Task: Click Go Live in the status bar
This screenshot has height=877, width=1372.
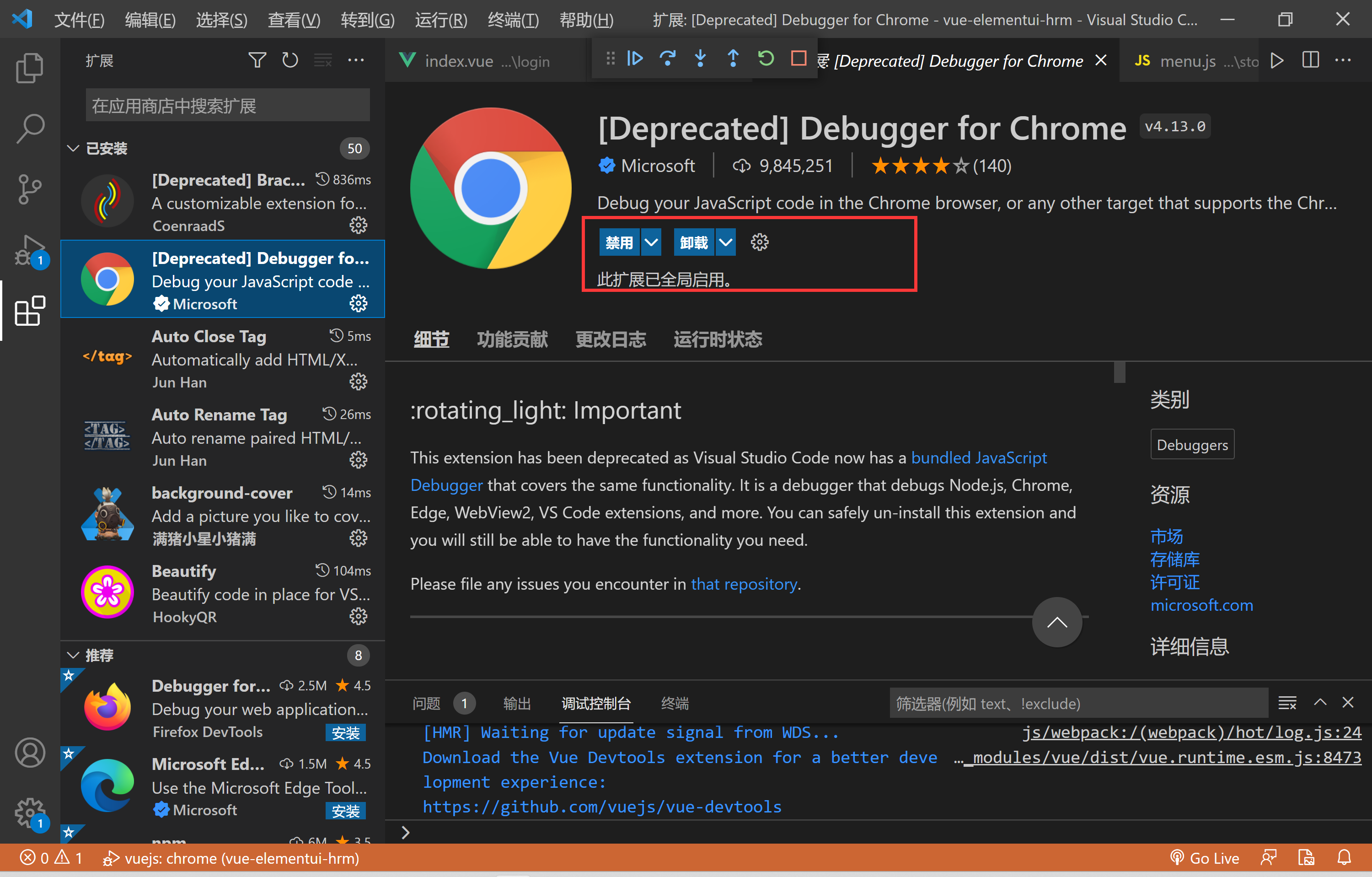Action: click(x=1205, y=858)
